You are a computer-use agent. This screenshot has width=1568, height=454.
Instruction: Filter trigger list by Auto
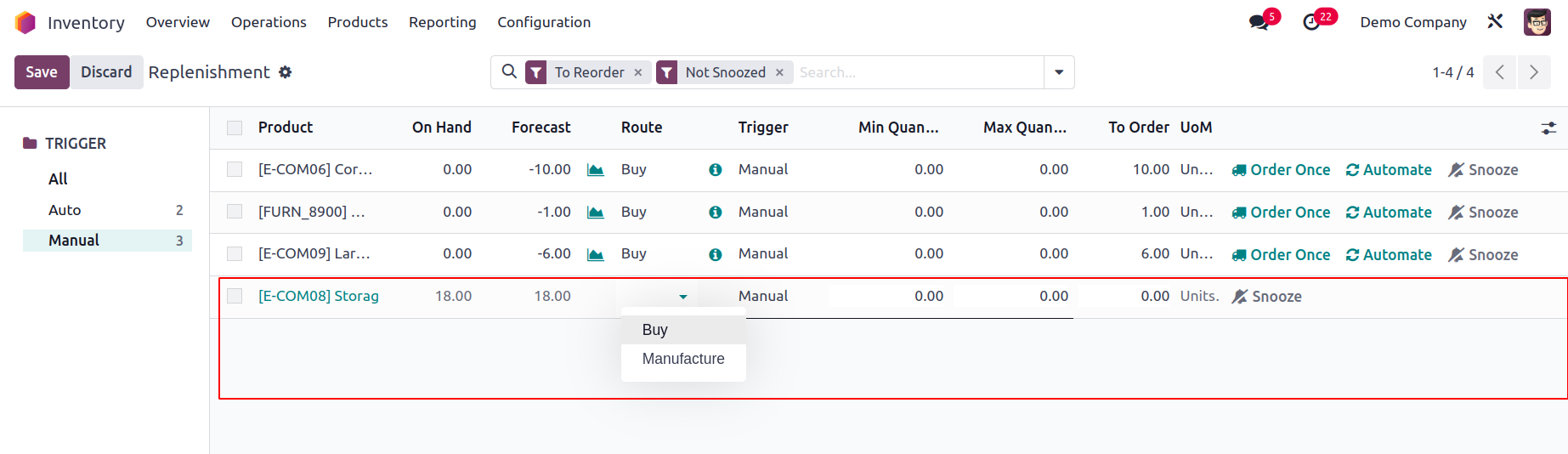click(65, 210)
